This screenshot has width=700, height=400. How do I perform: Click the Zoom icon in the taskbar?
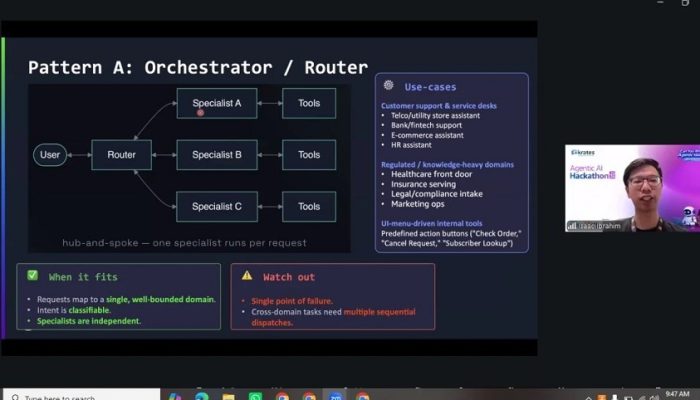pos(335,396)
